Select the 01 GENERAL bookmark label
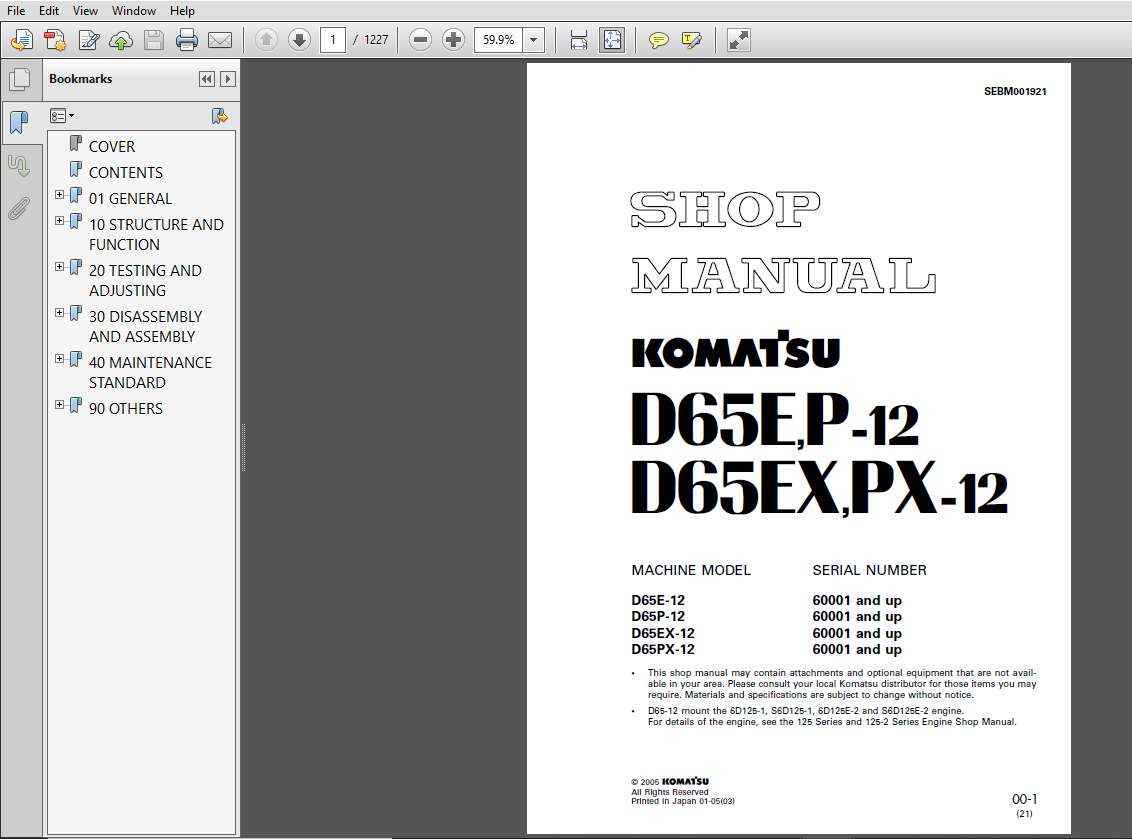1132x839 pixels. [130, 199]
